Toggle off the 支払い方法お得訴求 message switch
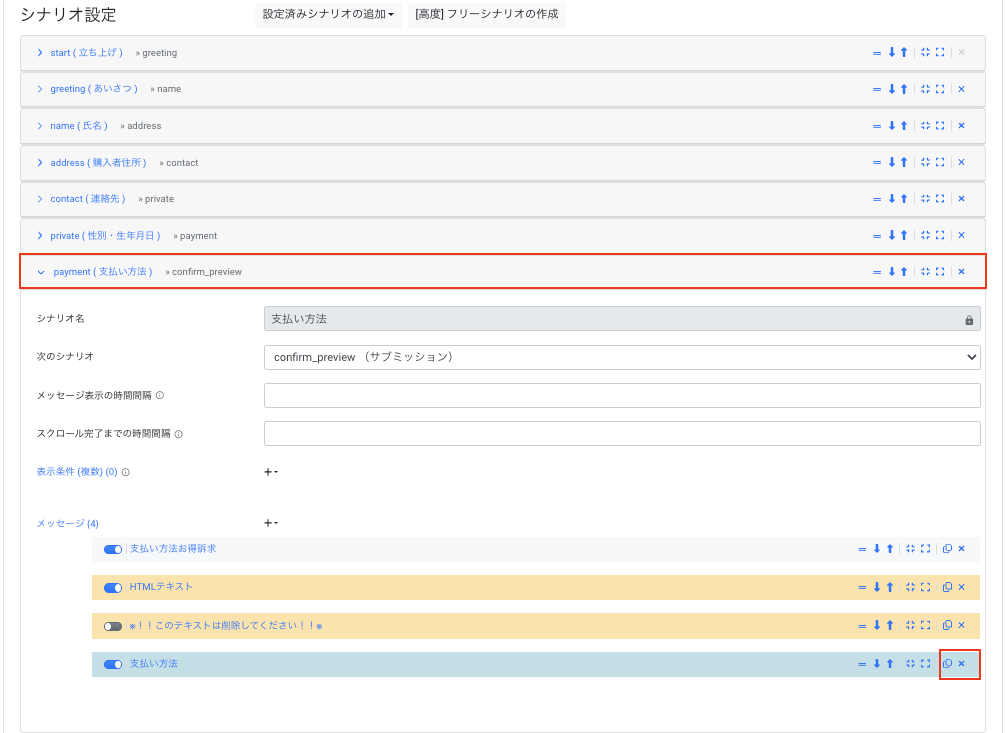The height and width of the screenshot is (733, 1007). click(x=113, y=549)
